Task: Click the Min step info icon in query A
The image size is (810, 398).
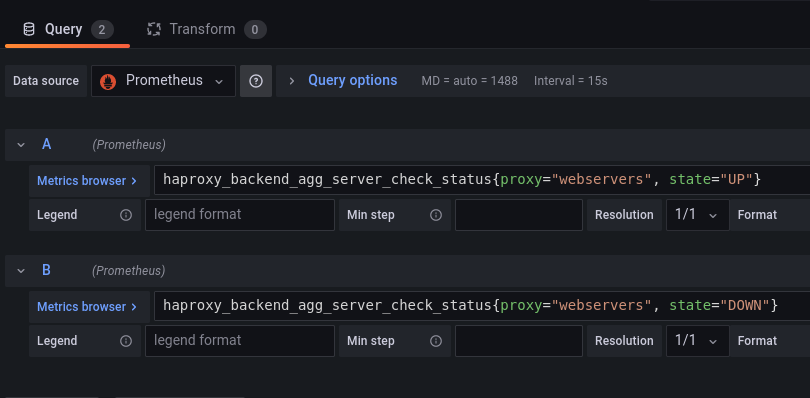Action: [436, 215]
